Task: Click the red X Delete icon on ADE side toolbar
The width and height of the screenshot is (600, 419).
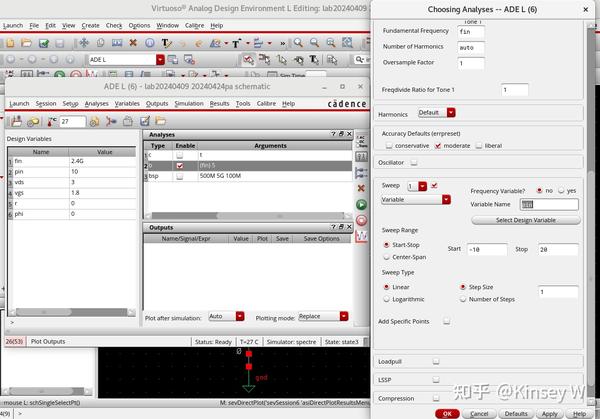Action: [361, 188]
